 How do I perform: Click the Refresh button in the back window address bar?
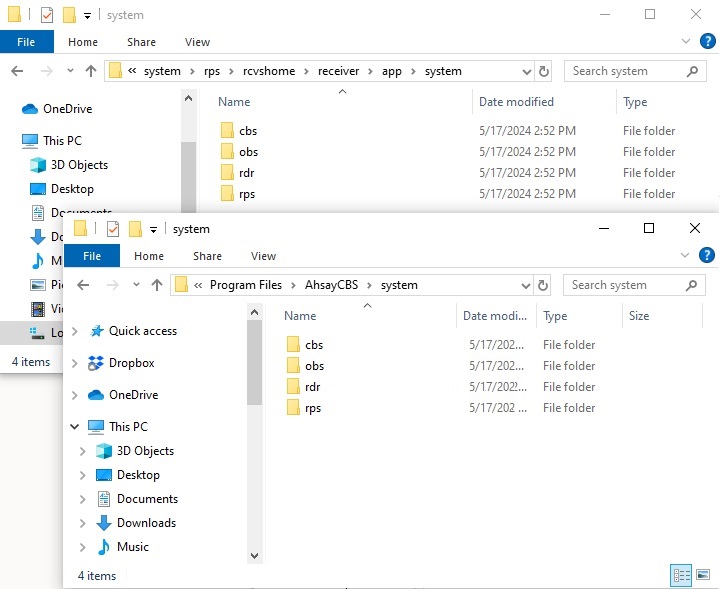544,71
